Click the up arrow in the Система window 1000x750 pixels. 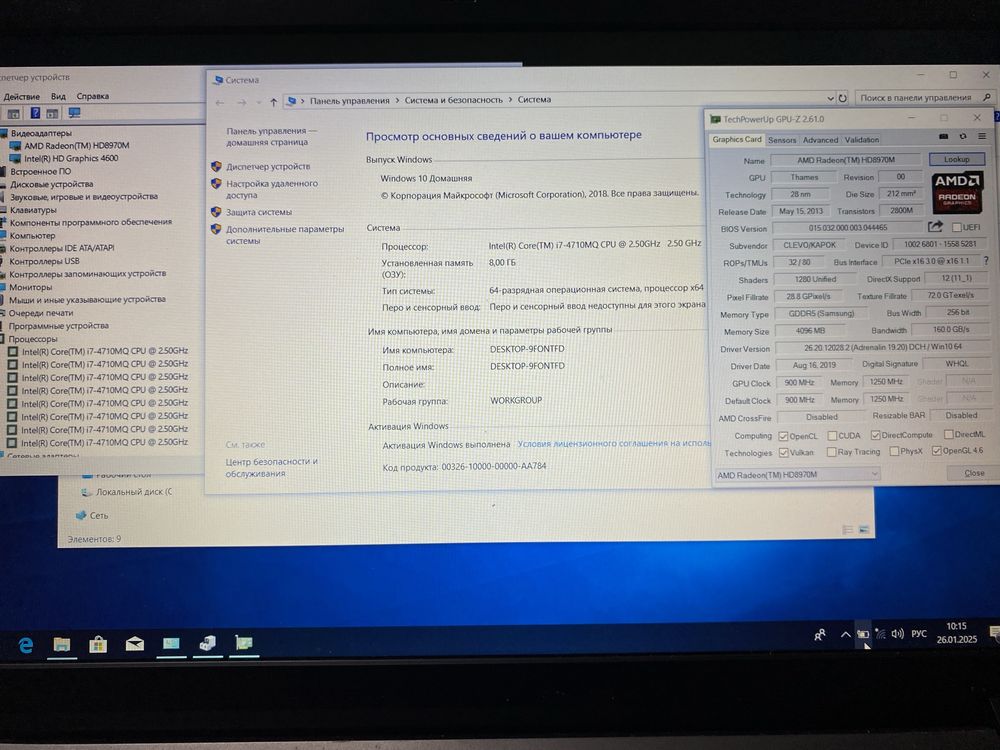[274, 102]
